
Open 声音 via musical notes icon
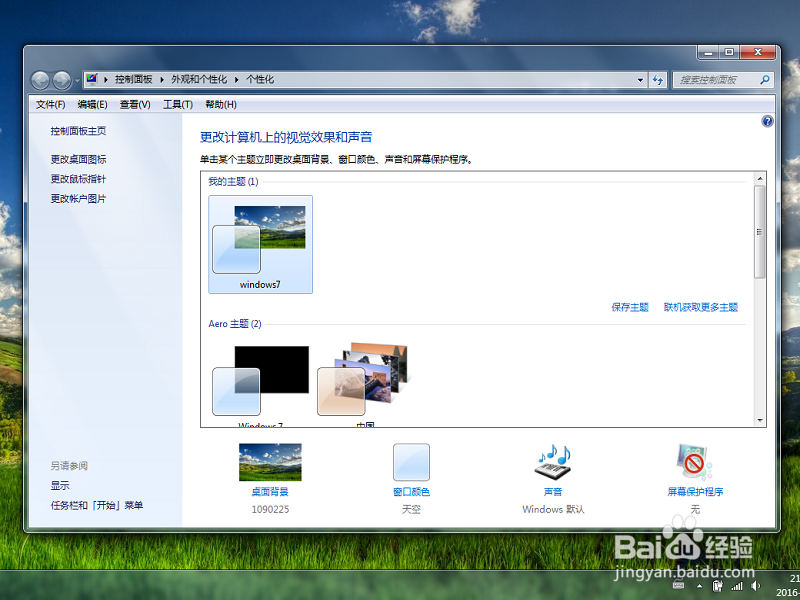pyautogui.click(x=553, y=462)
